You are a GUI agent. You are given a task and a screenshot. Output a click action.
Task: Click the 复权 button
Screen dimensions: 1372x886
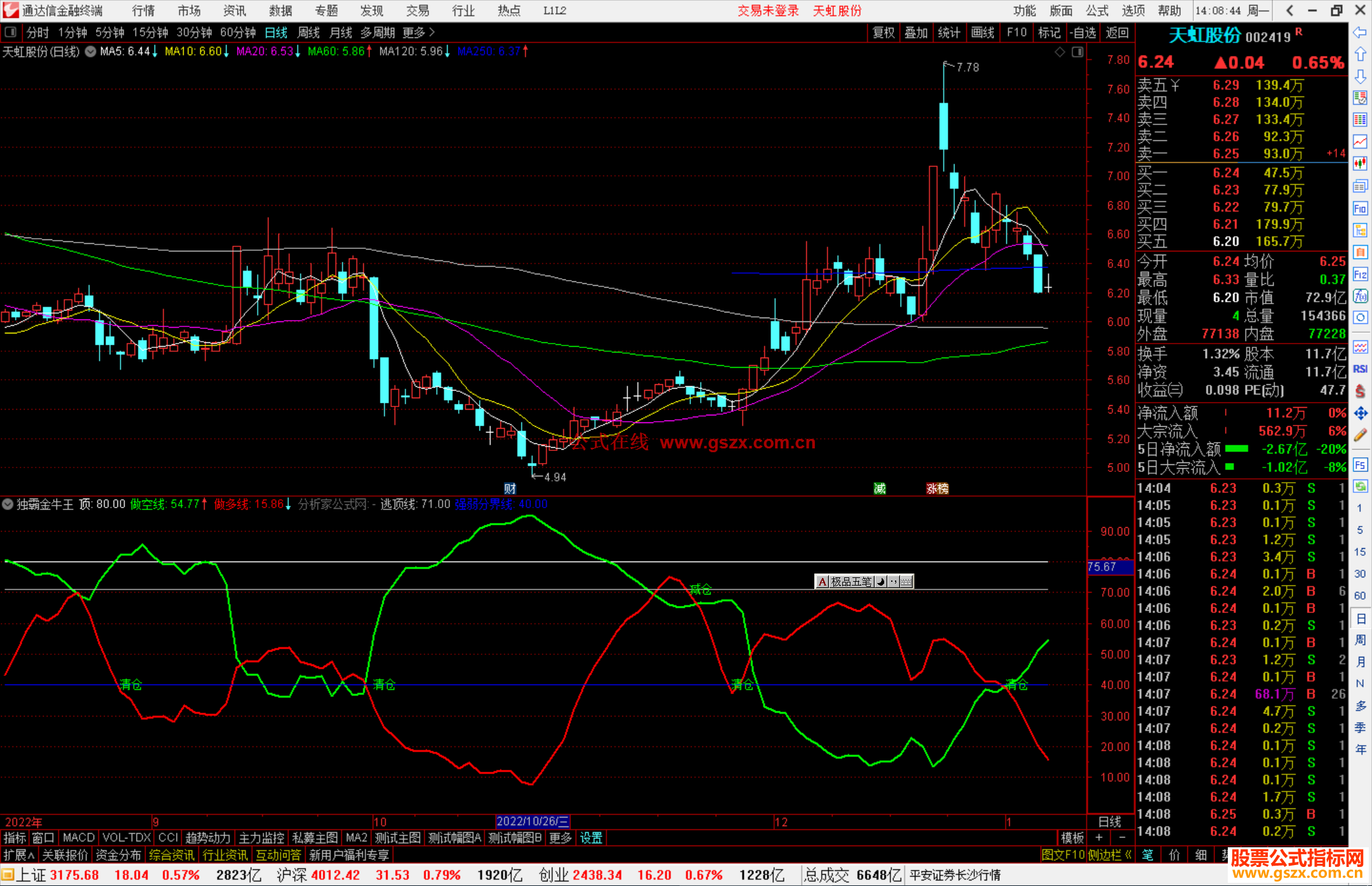click(883, 32)
